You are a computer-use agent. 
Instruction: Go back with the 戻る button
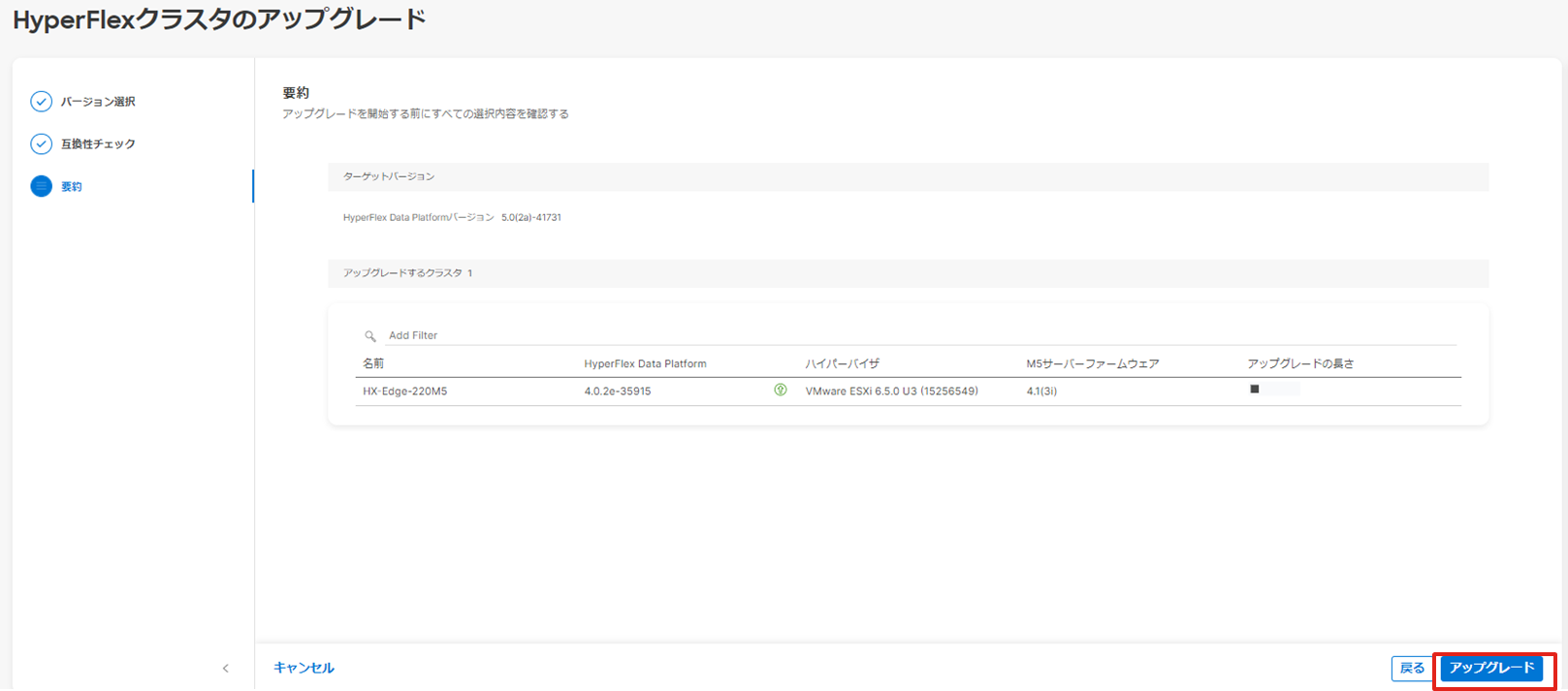point(1412,669)
